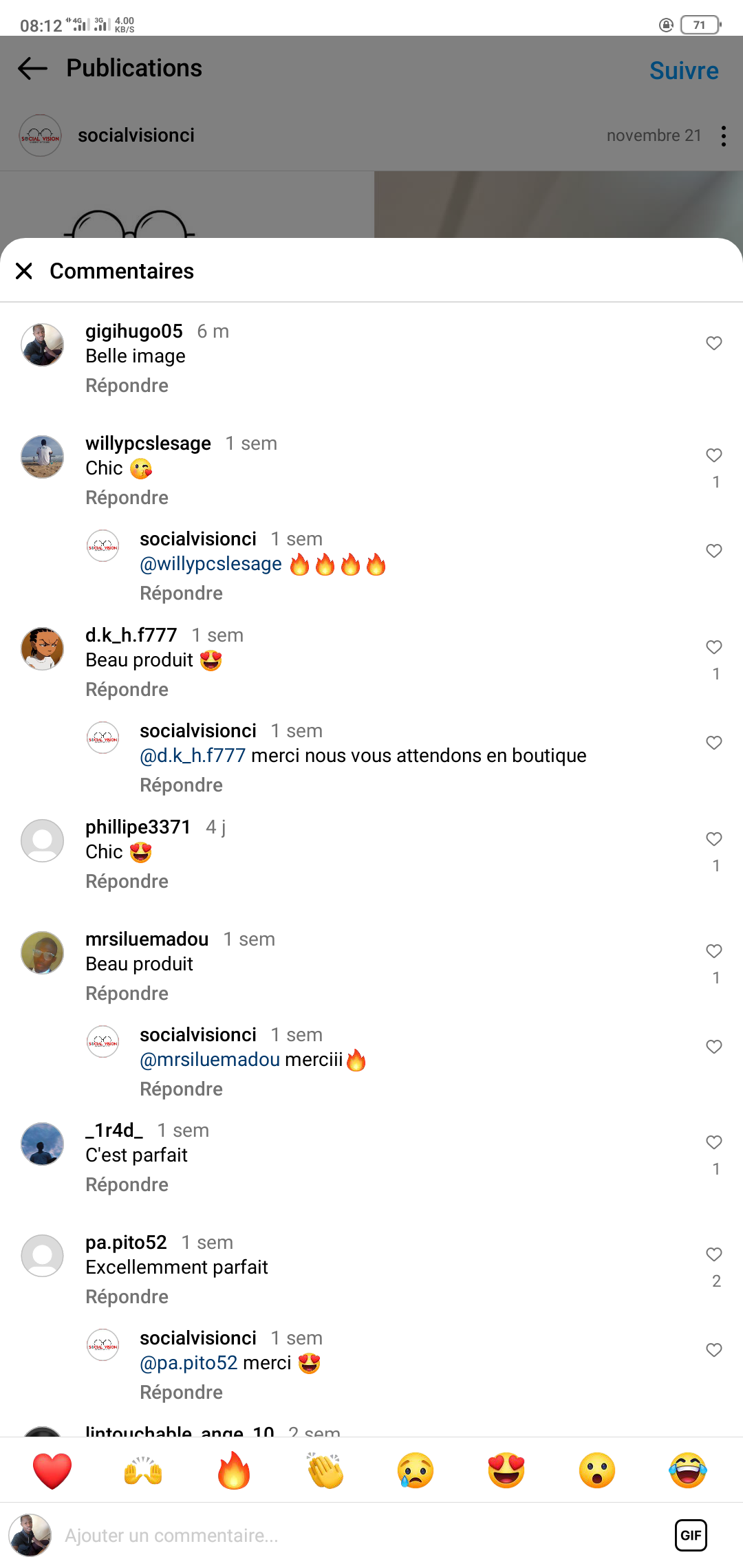The image size is (743, 1568).
Task: Like gigihugo05's comment "Belle image"
Action: [x=714, y=343]
